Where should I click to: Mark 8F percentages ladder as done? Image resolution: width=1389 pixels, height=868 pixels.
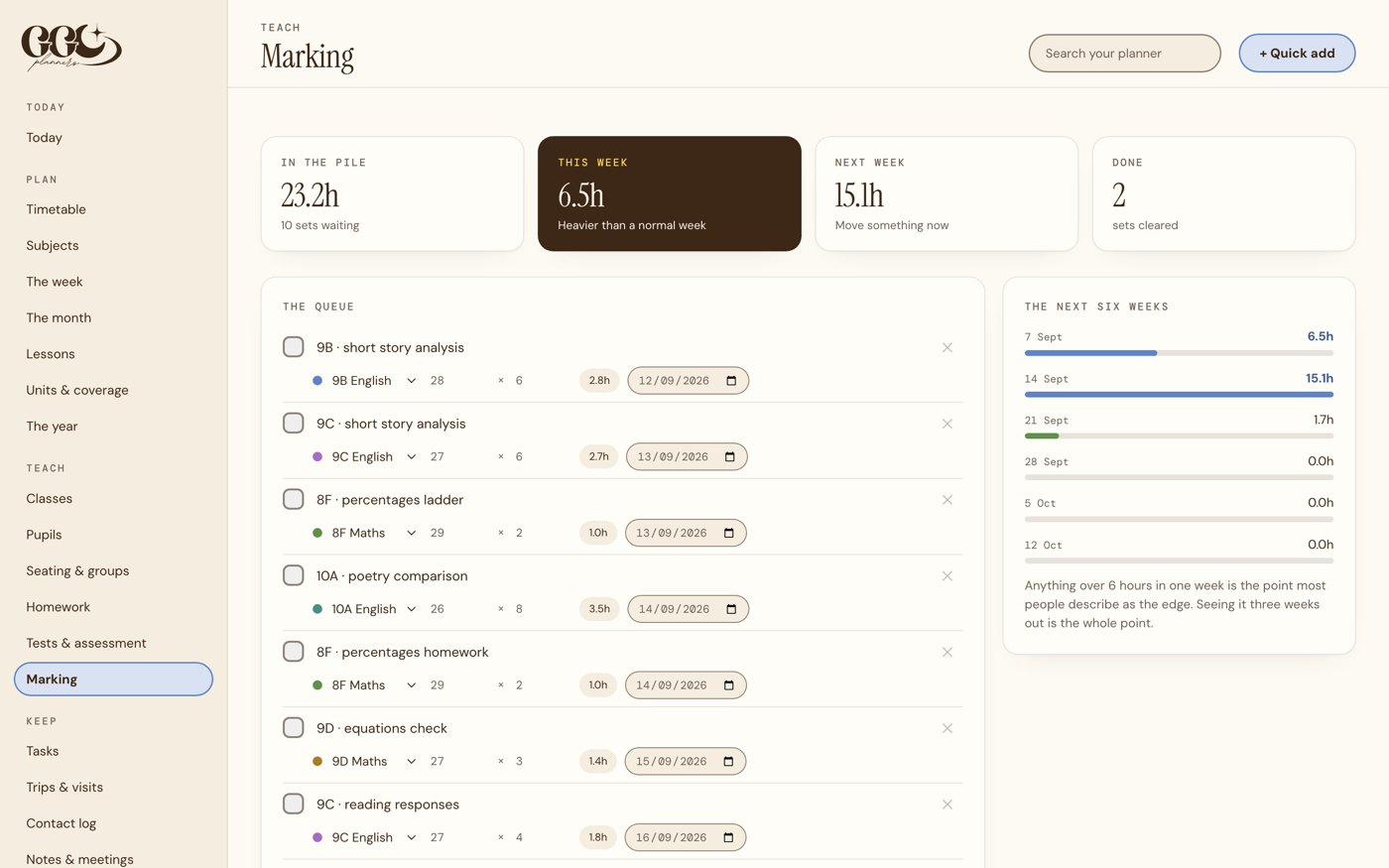coord(294,499)
